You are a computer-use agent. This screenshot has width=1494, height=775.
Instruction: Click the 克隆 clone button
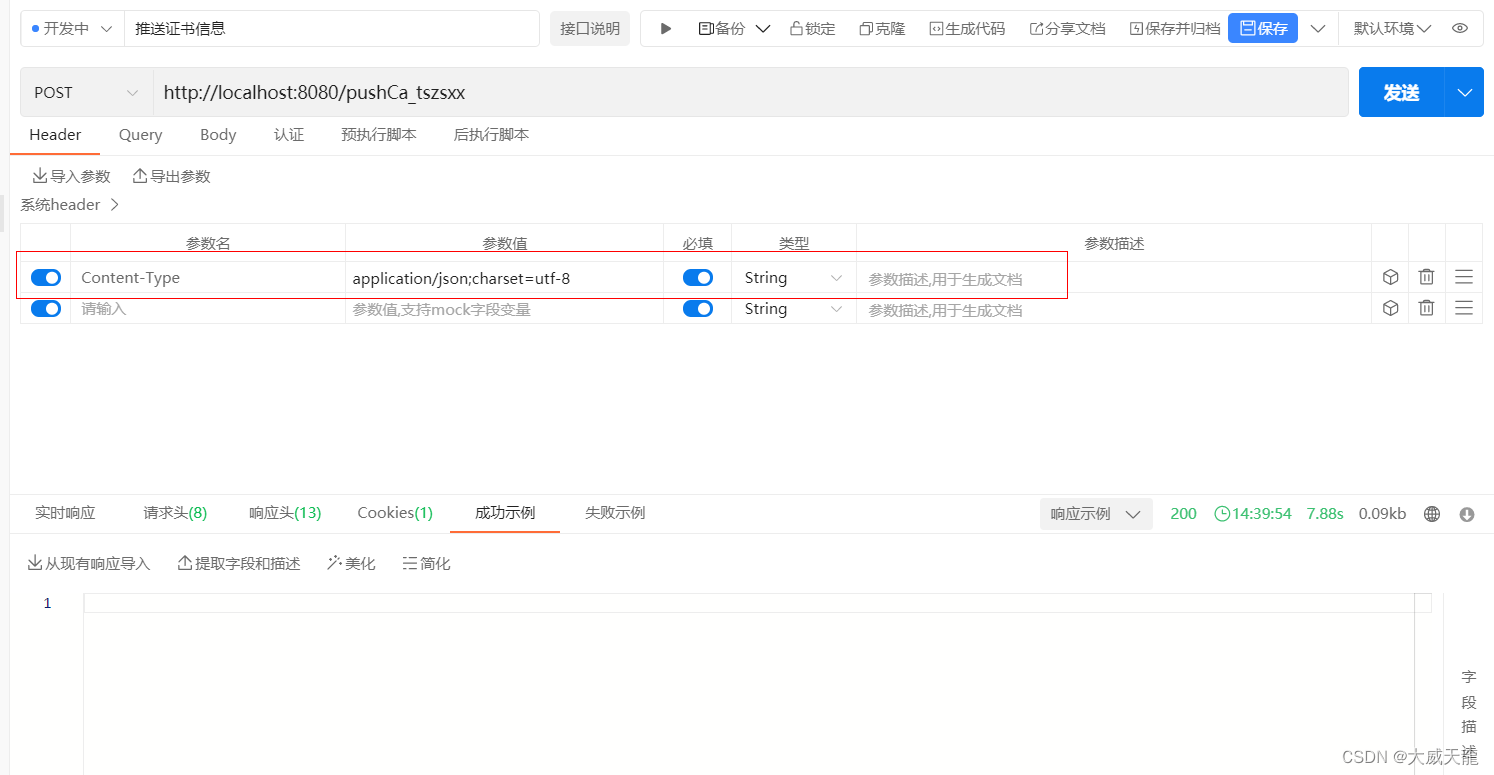click(x=882, y=29)
